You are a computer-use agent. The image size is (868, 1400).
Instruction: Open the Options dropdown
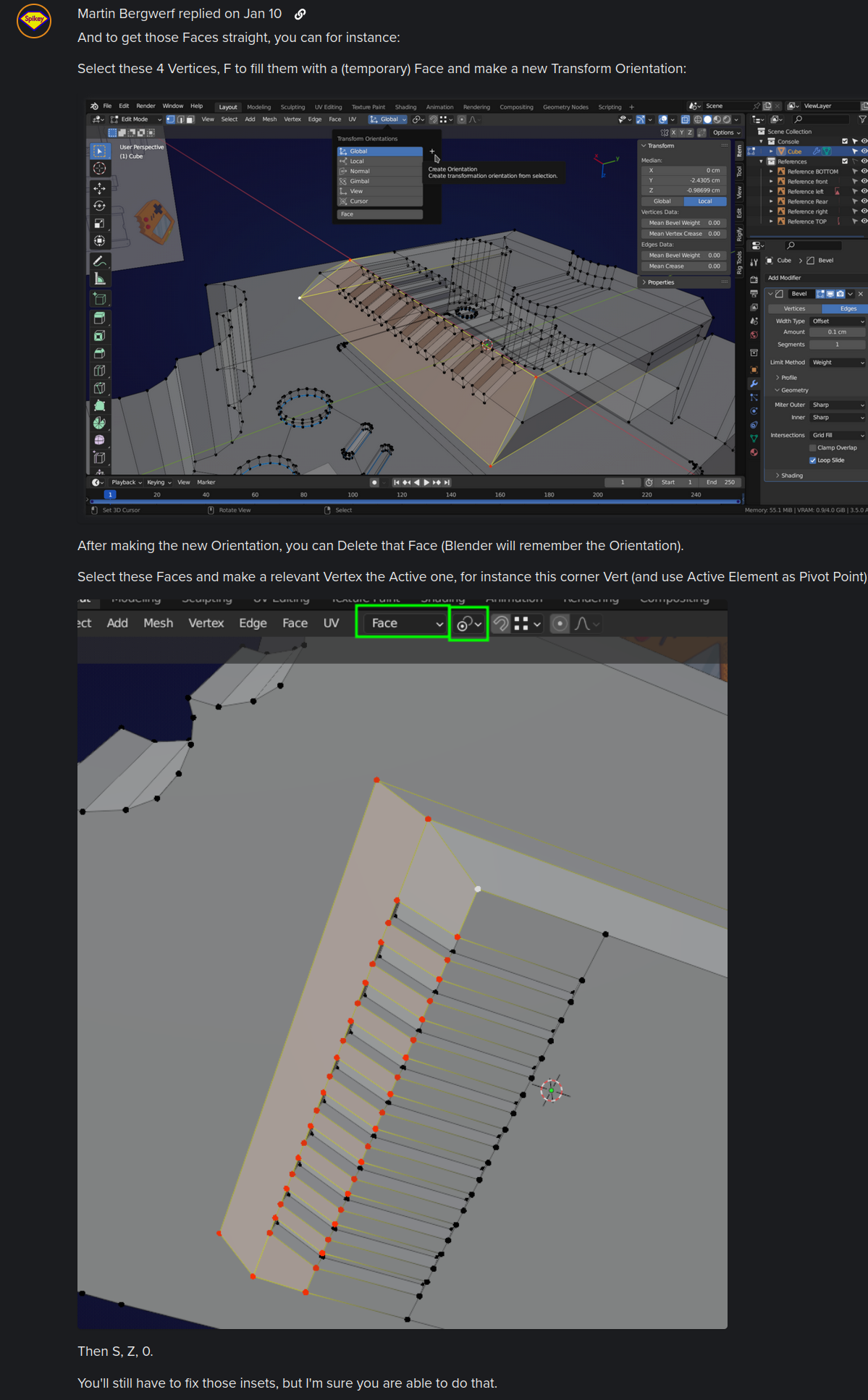[x=727, y=132]
